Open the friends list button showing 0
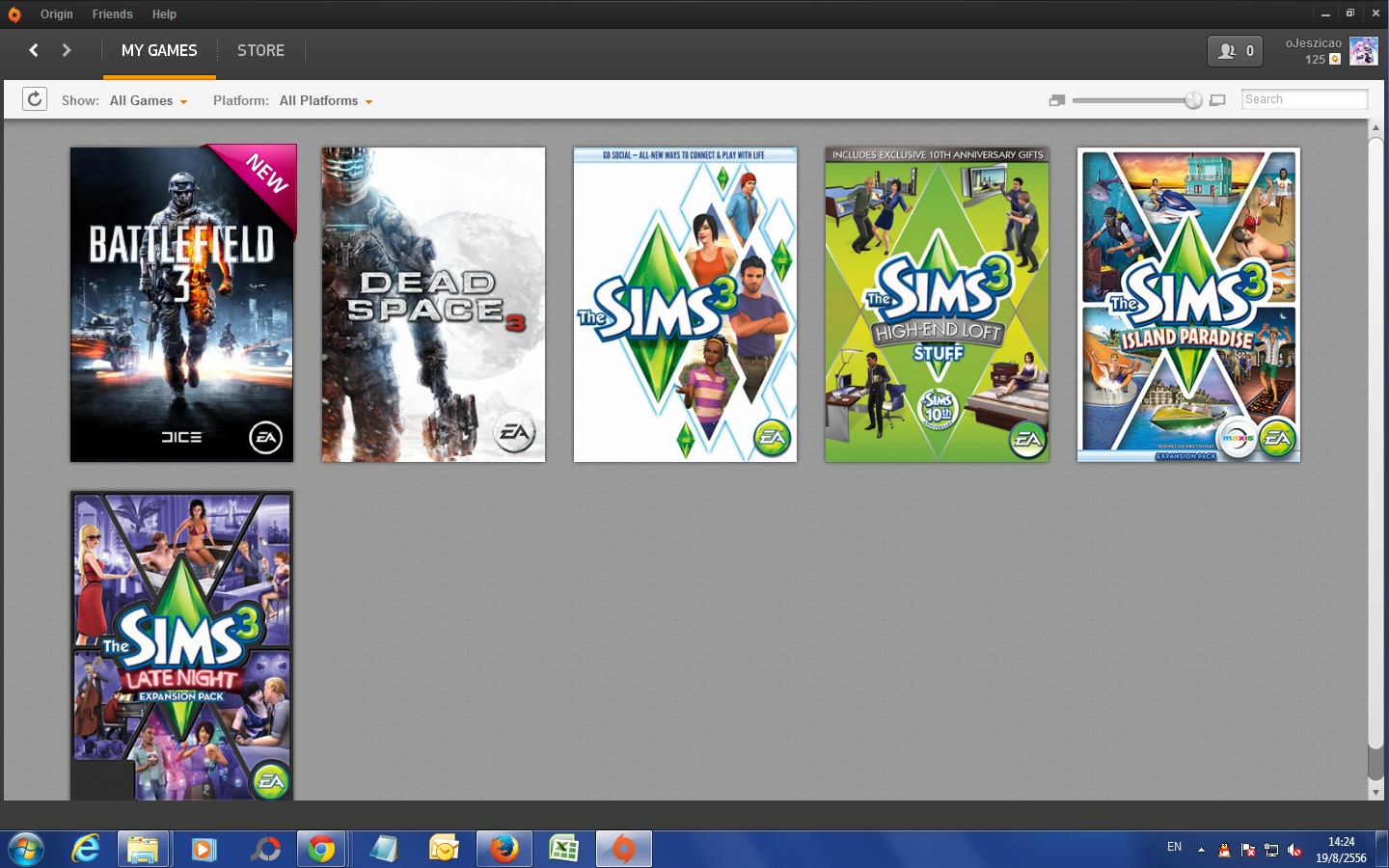1389x868 pixels. pyautogui.click(x=1235, y=51)
